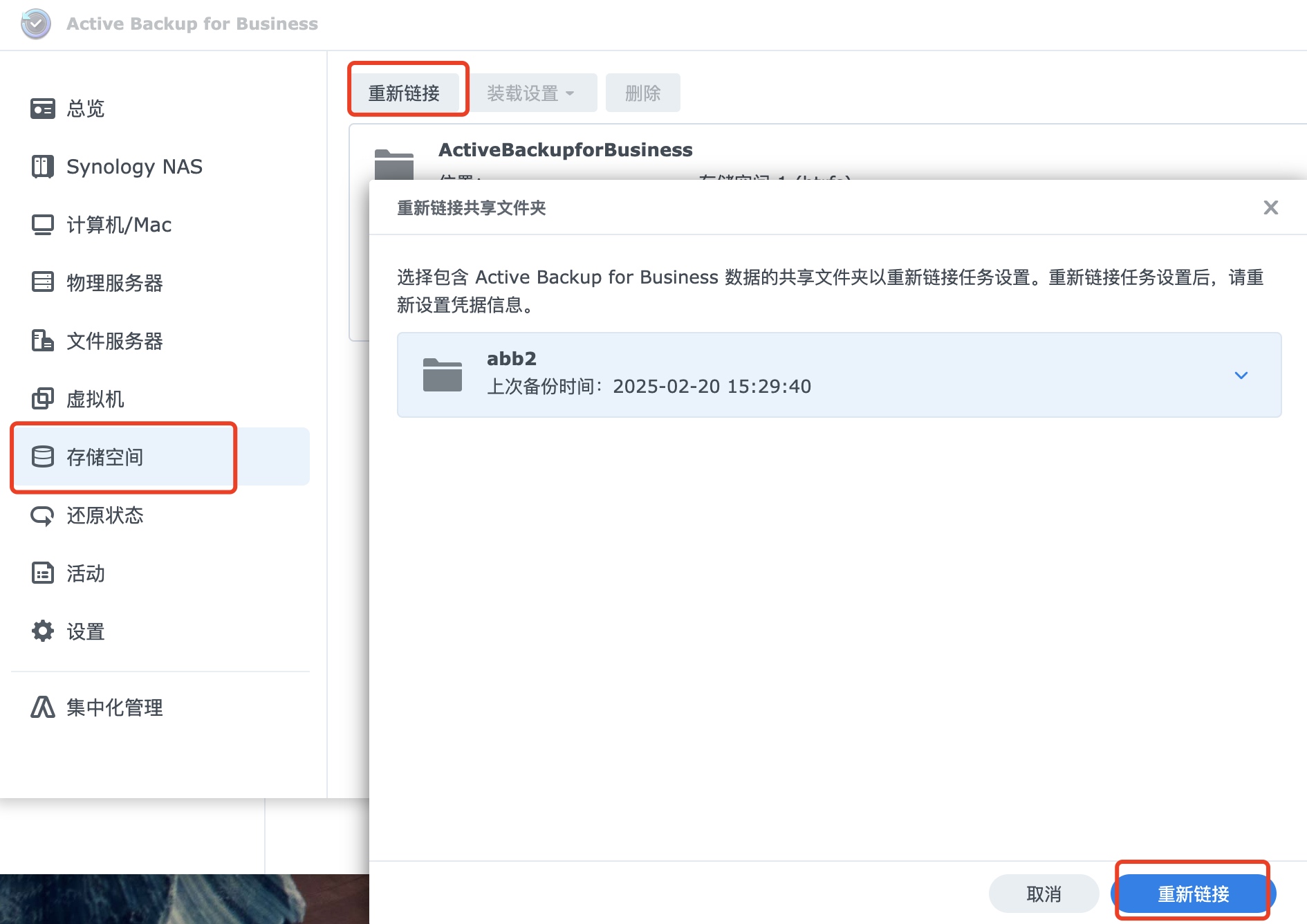This screenshot has width=1307, height=924.
Task: Click the 重新链接 toolbar button
Action: (x=405, y=93)
